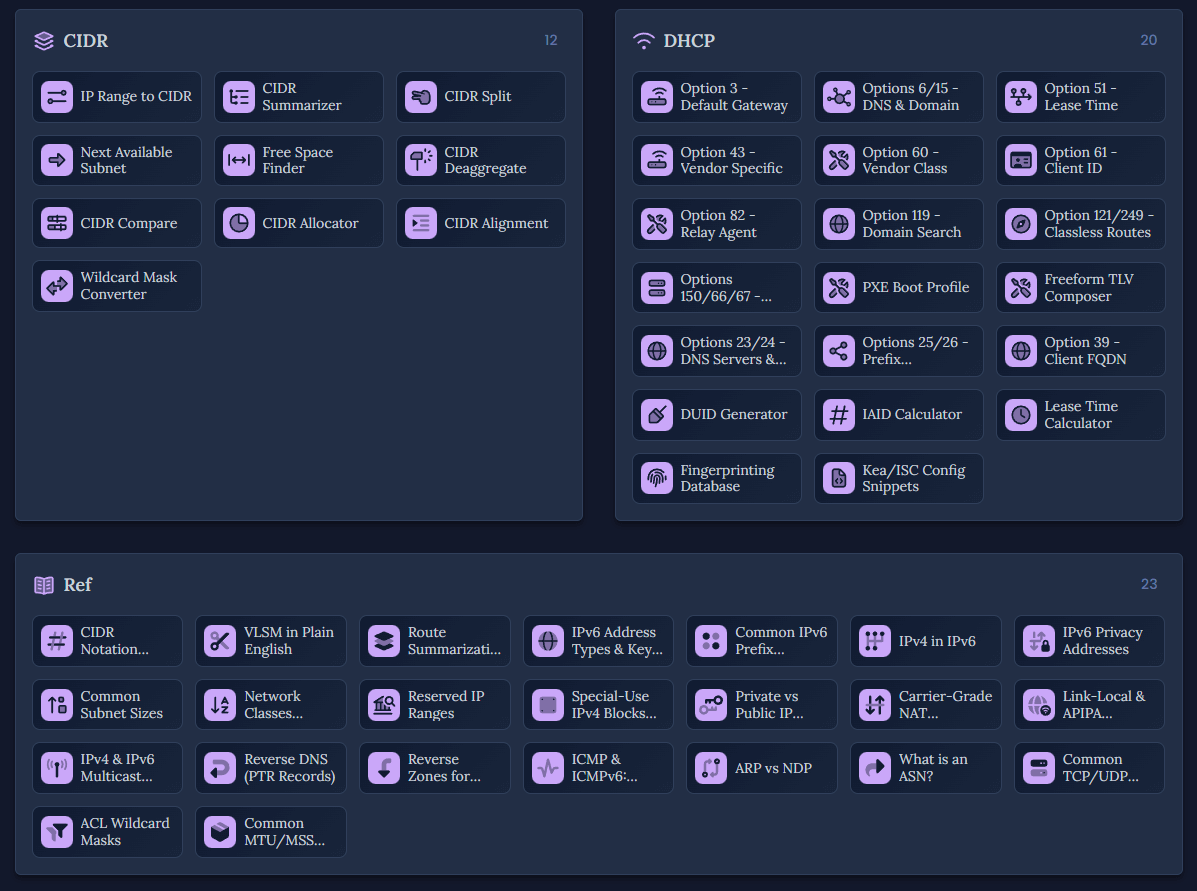Viewport: 1197px width, 891px height.
Task: Open the CIDR Split tool
Action: click(480, 97)
